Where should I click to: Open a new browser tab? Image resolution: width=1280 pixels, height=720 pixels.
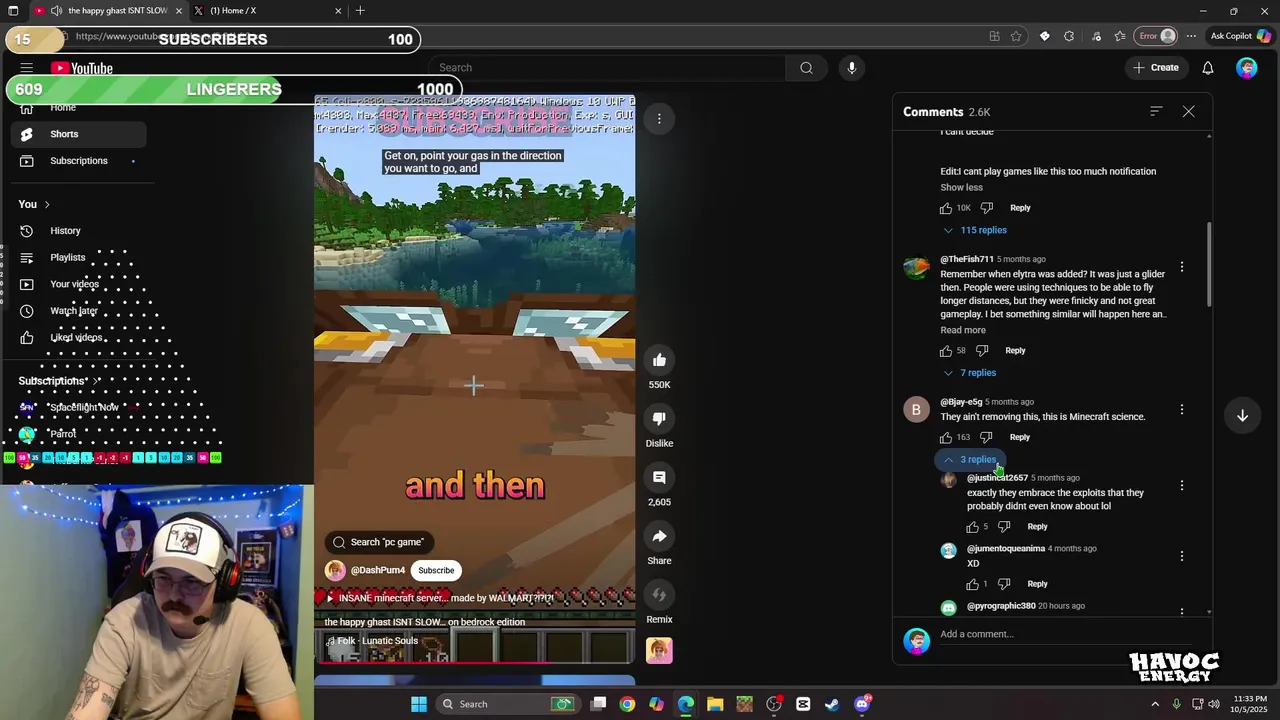coord(360,11)
